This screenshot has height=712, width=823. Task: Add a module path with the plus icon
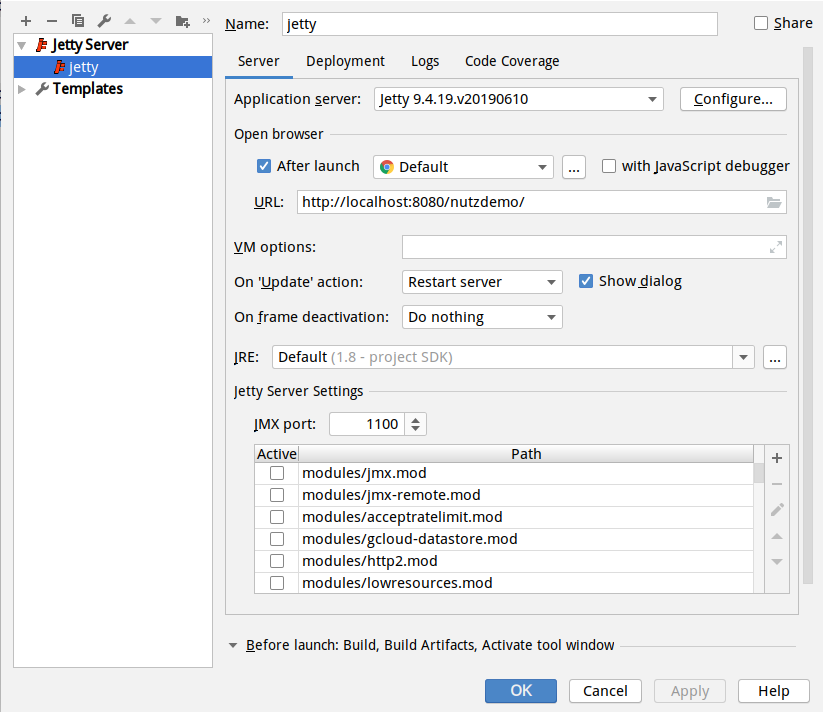777,458
